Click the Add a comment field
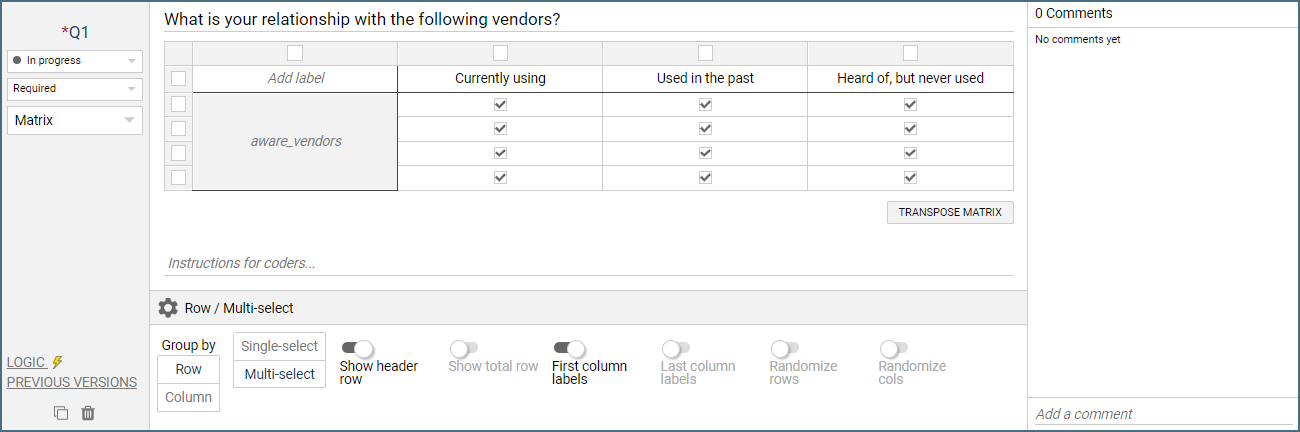Viewport: 1300px width, 432px height. coord(1160,414)
